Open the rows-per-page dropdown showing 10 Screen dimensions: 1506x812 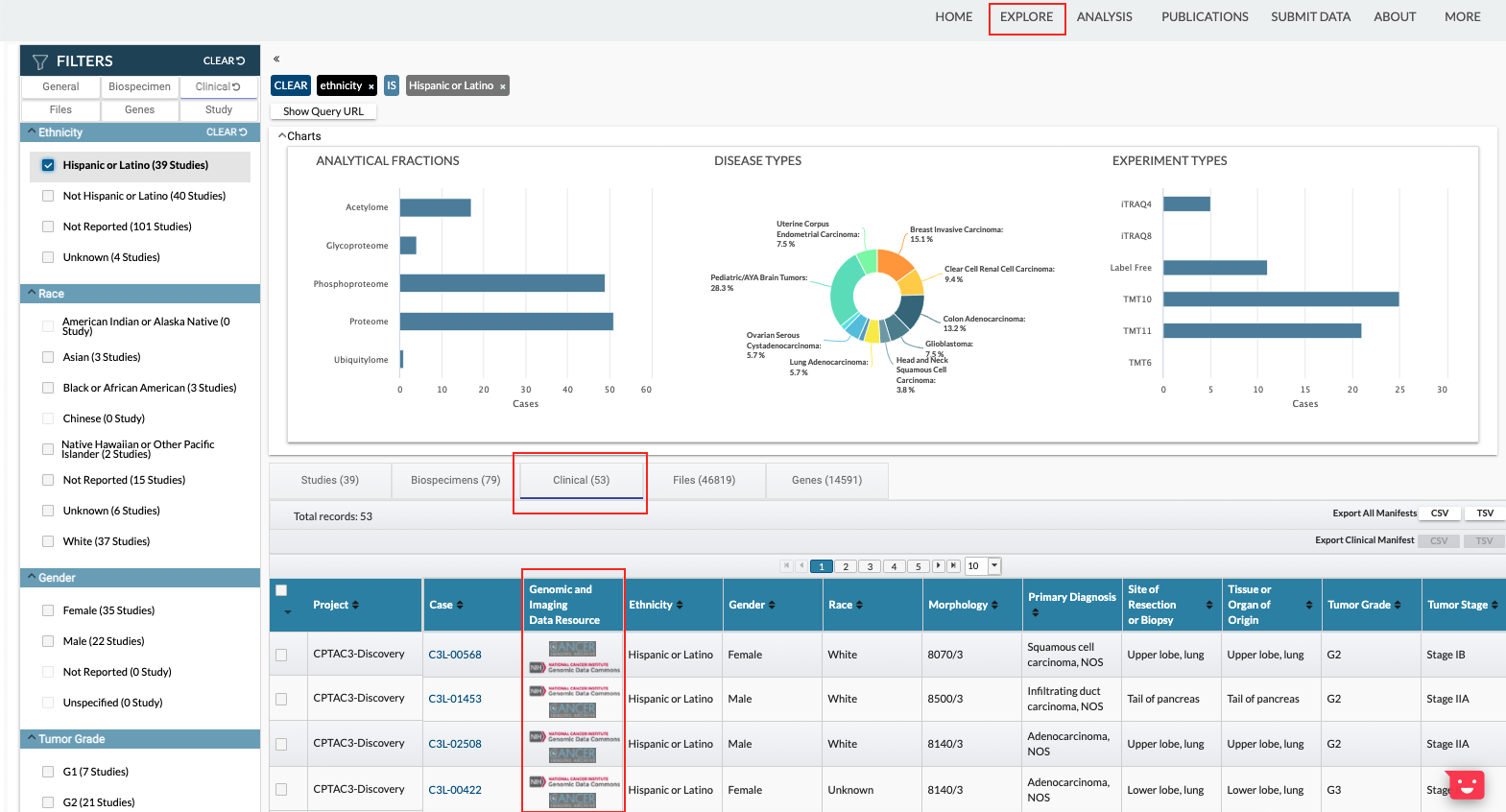click(994, 566)
